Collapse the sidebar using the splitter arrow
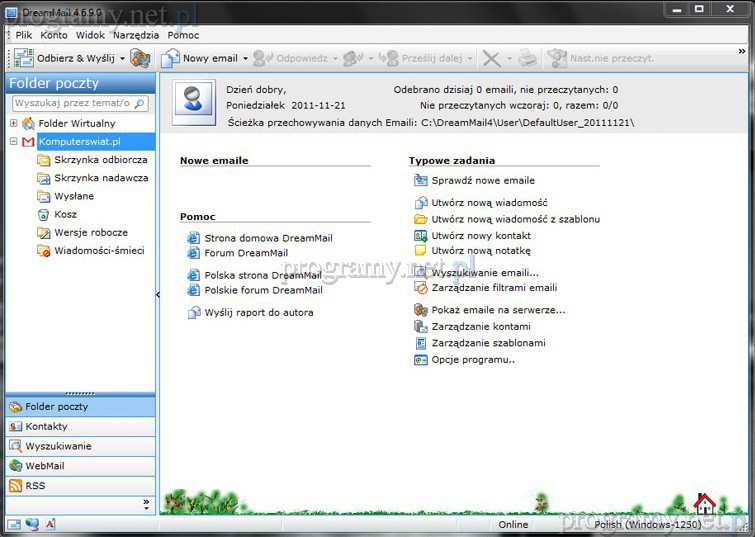 [158, 295]
